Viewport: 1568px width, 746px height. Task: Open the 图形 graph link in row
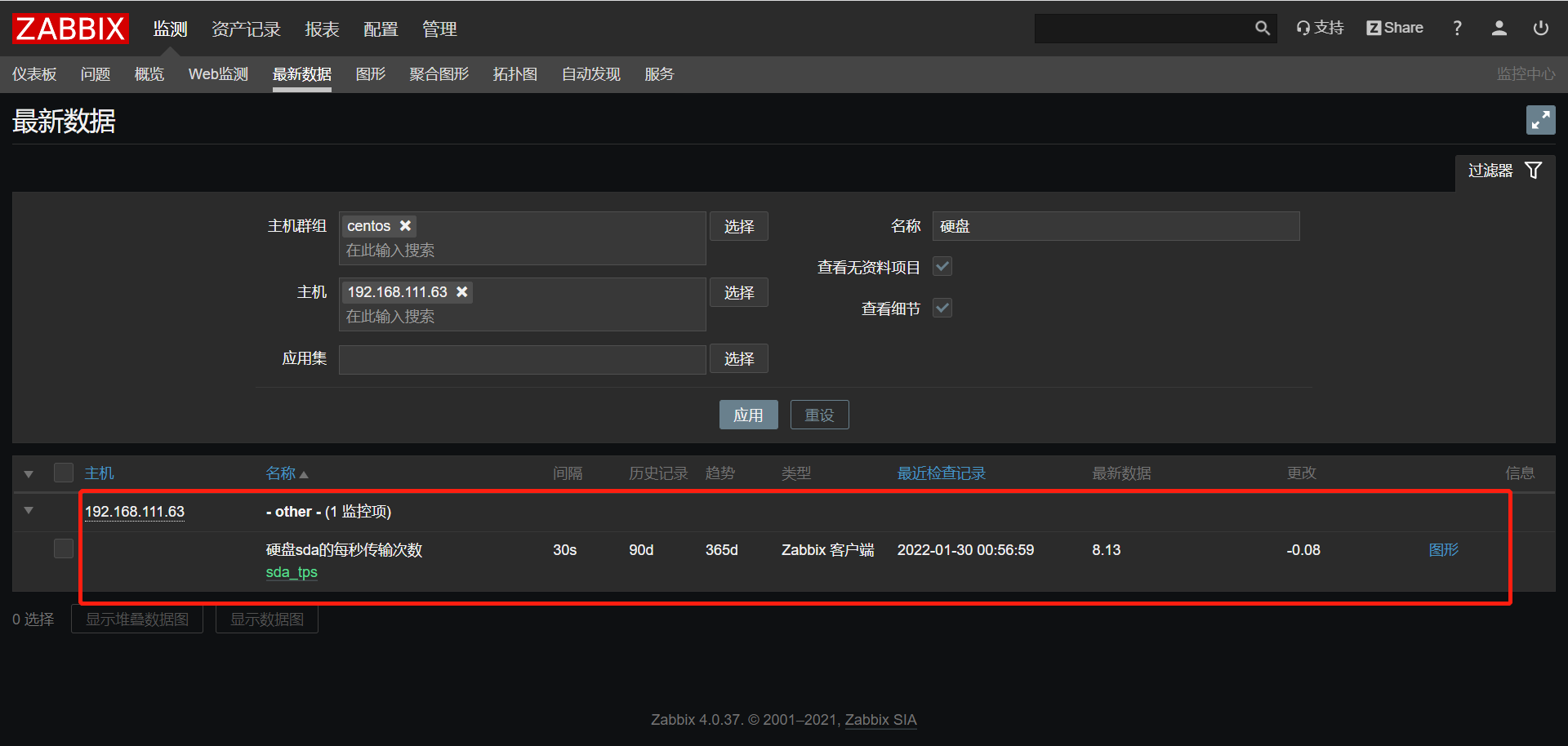(1444, 550)
